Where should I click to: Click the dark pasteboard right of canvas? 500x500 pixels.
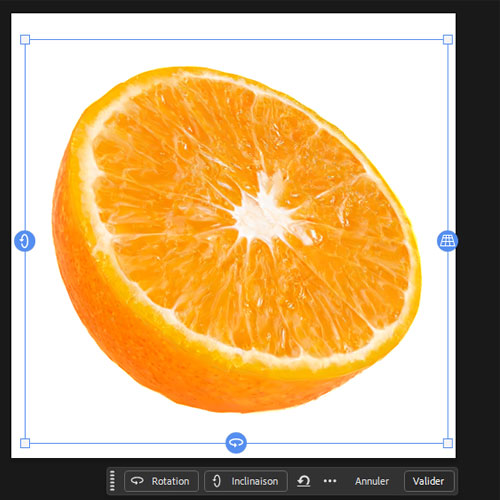click(x=478, y=233)
